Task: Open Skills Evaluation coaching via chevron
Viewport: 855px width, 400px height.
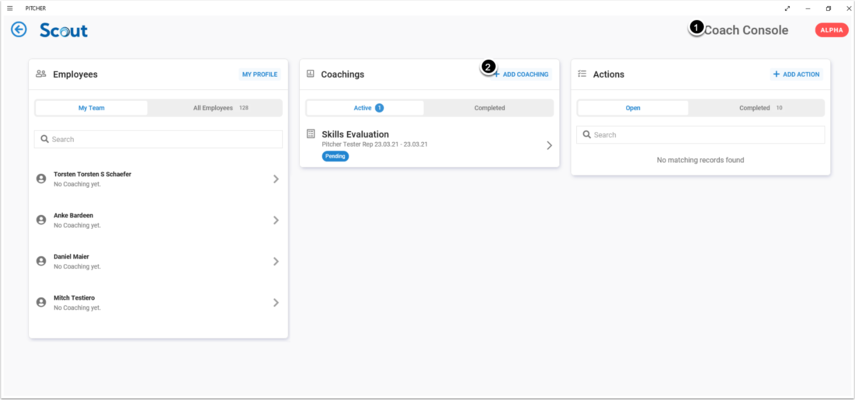Action: click(549, 145)
